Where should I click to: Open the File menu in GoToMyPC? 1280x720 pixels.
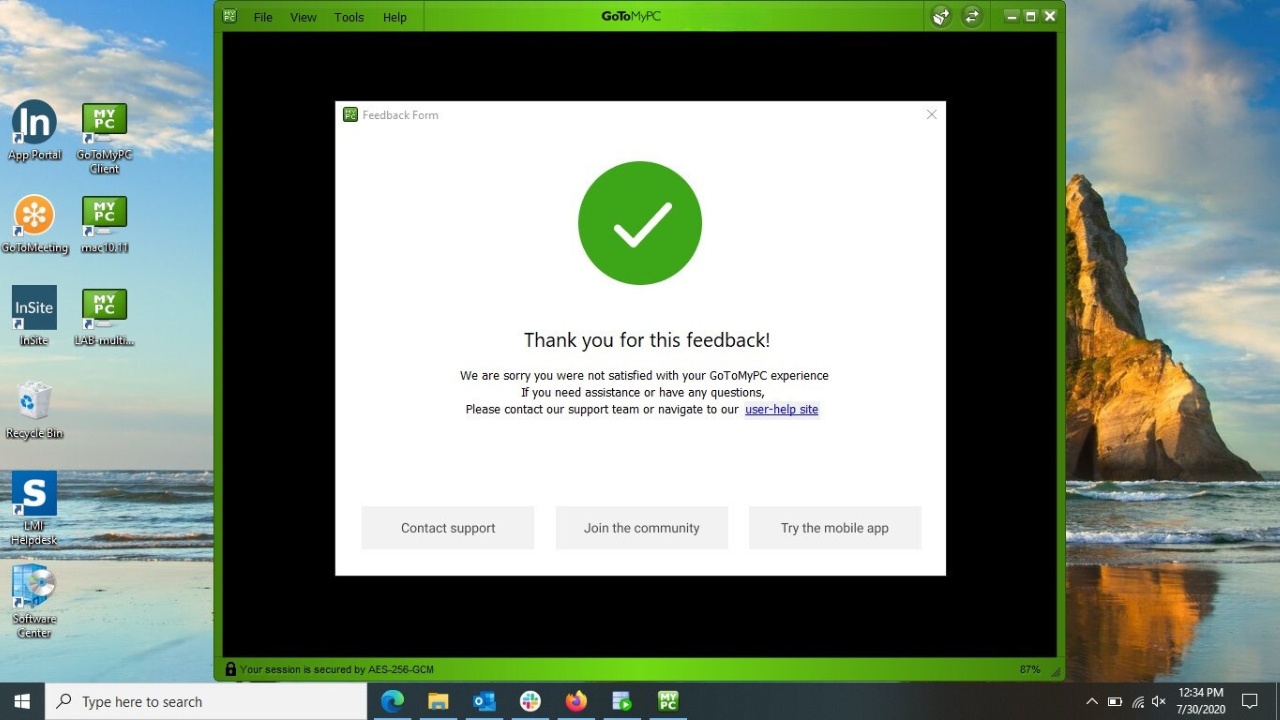click(x=263, y=17)
